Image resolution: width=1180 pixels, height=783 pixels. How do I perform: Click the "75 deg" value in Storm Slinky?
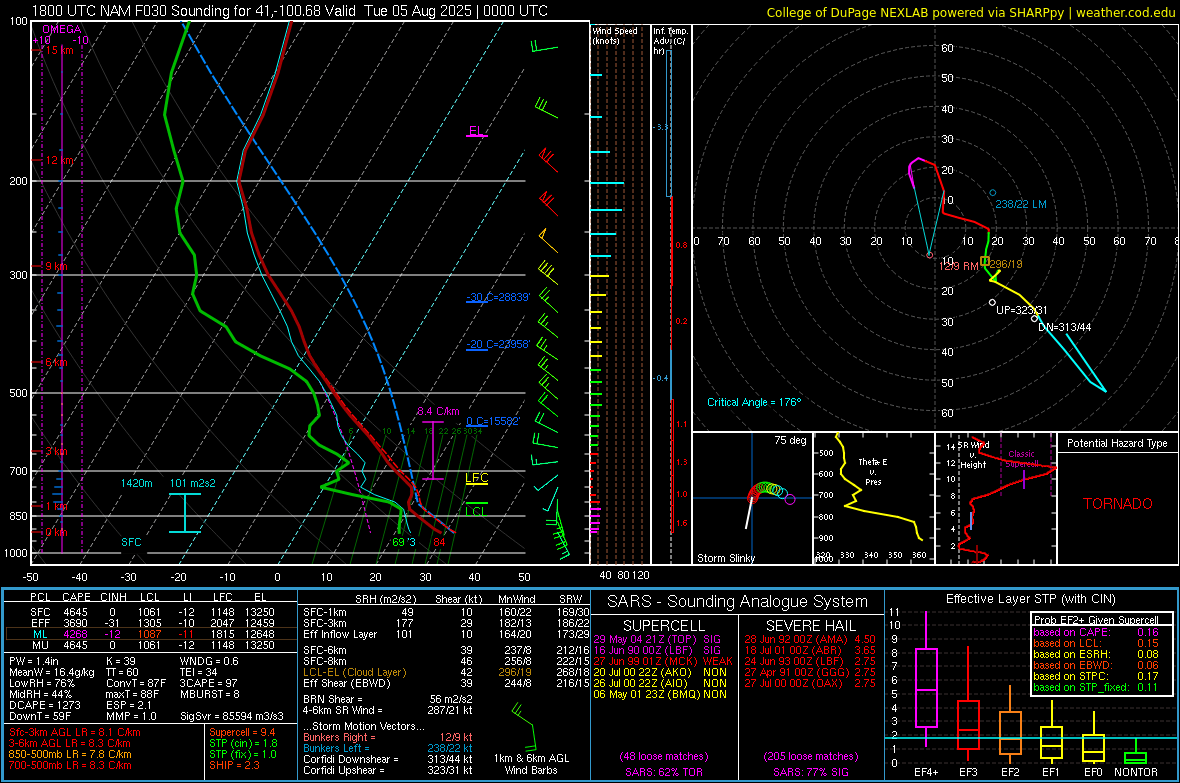point(790,440)
